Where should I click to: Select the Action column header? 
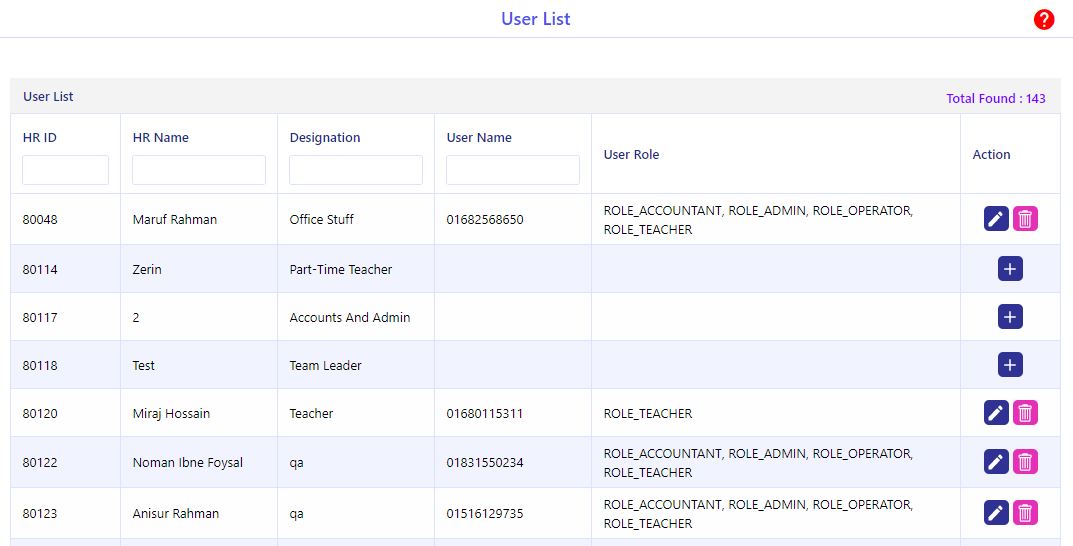pos(991,155)
